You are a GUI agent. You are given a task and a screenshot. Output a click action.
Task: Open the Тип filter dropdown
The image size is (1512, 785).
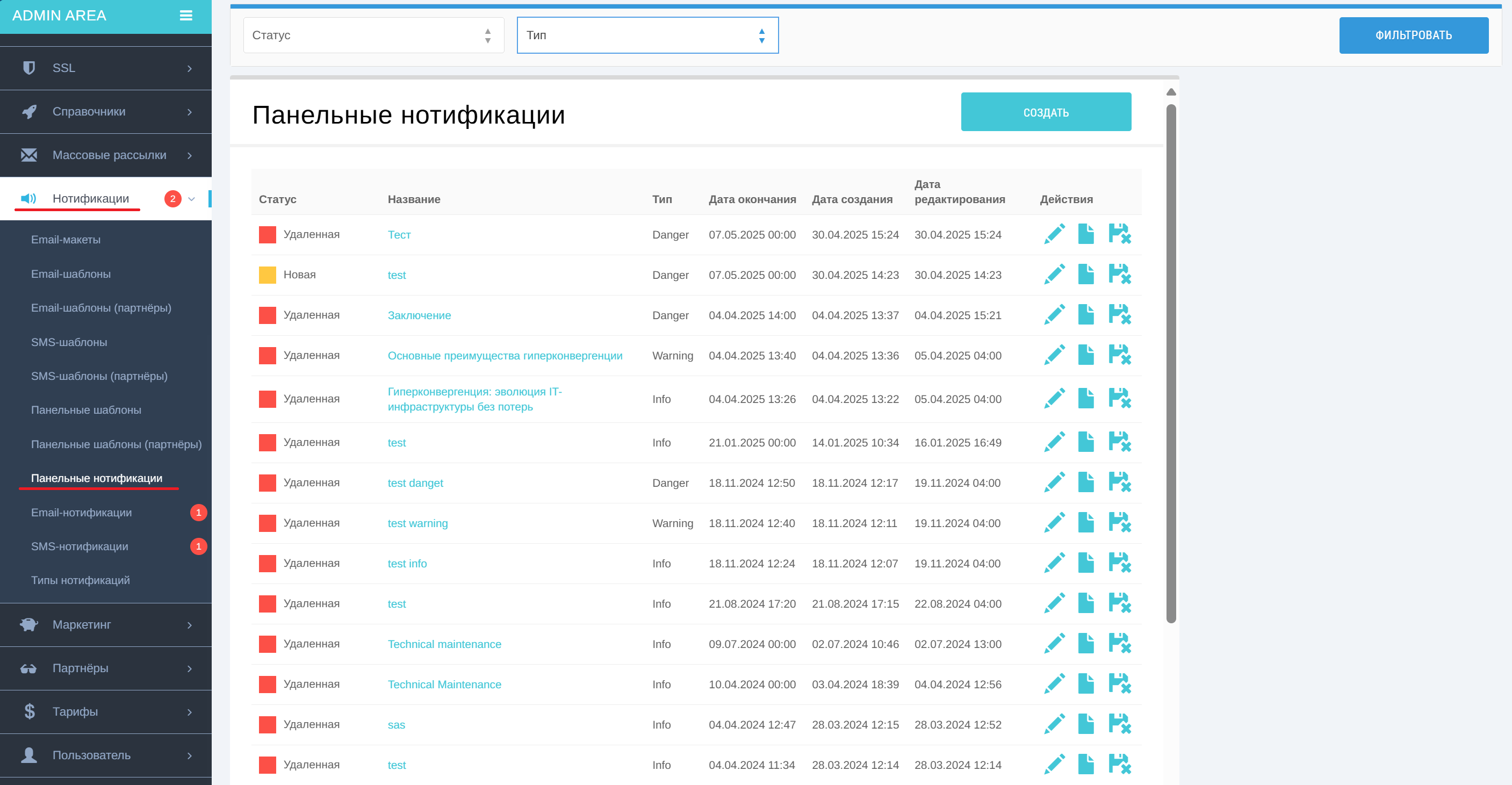647,35
